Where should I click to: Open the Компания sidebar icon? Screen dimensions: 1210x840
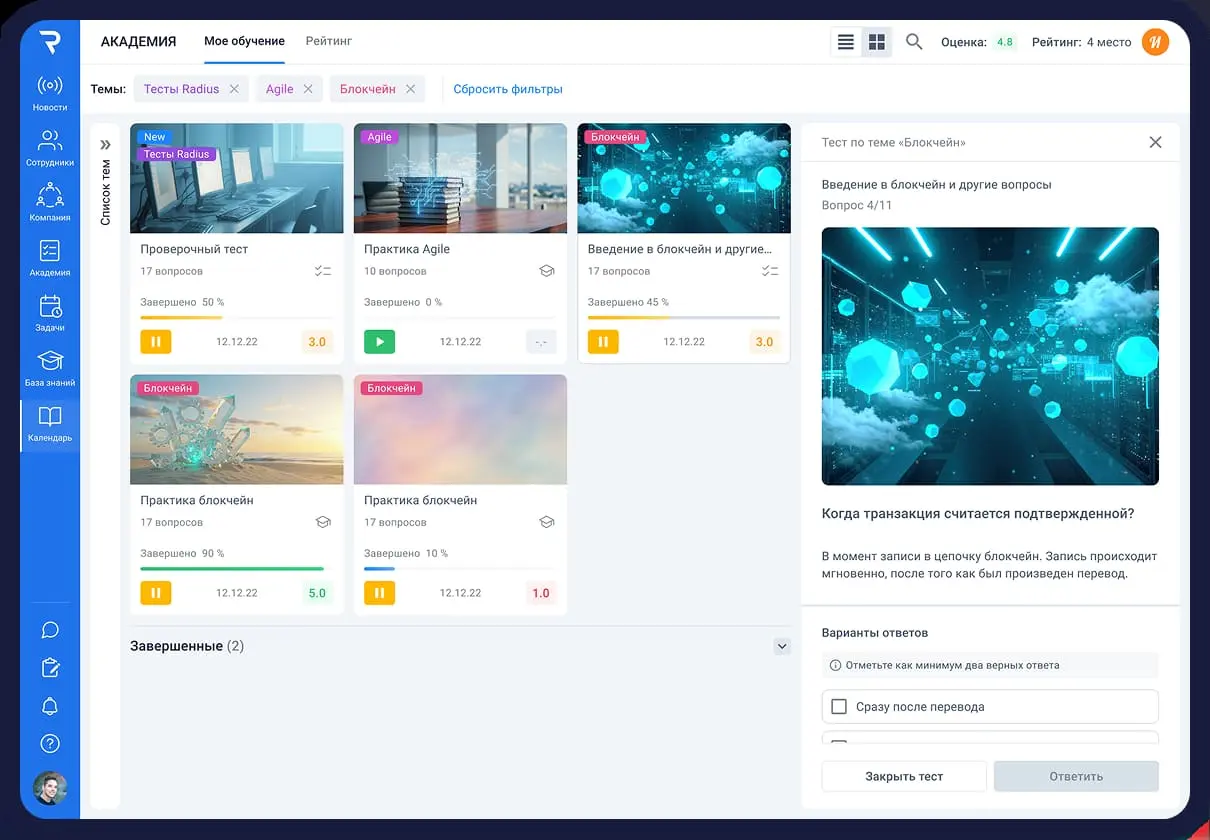pos(50,203)
